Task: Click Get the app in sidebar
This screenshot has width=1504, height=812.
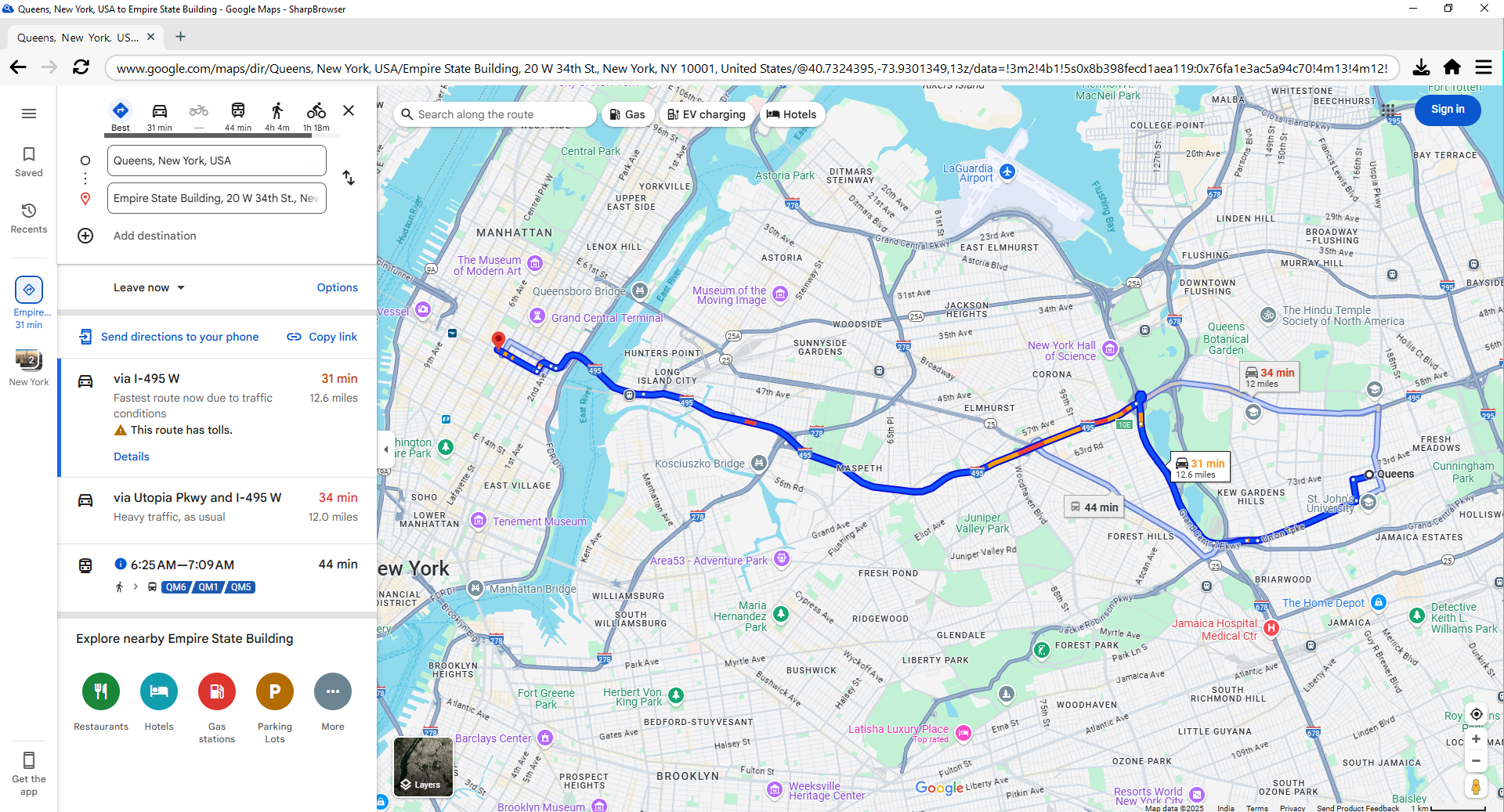Action: point(29,774)
